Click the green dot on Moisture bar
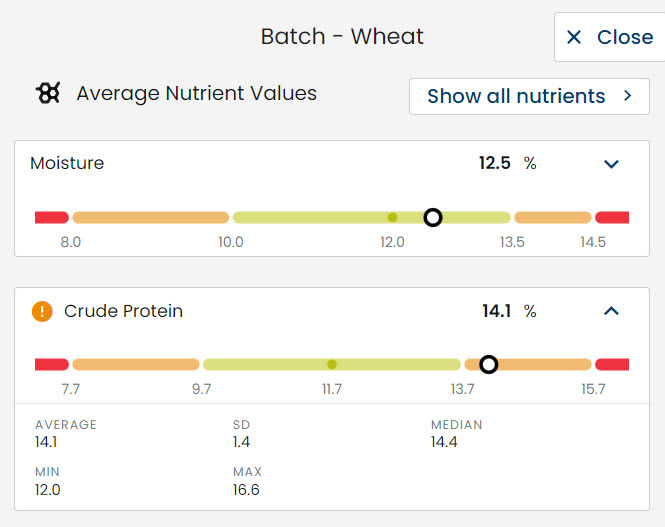 point(393,217)
